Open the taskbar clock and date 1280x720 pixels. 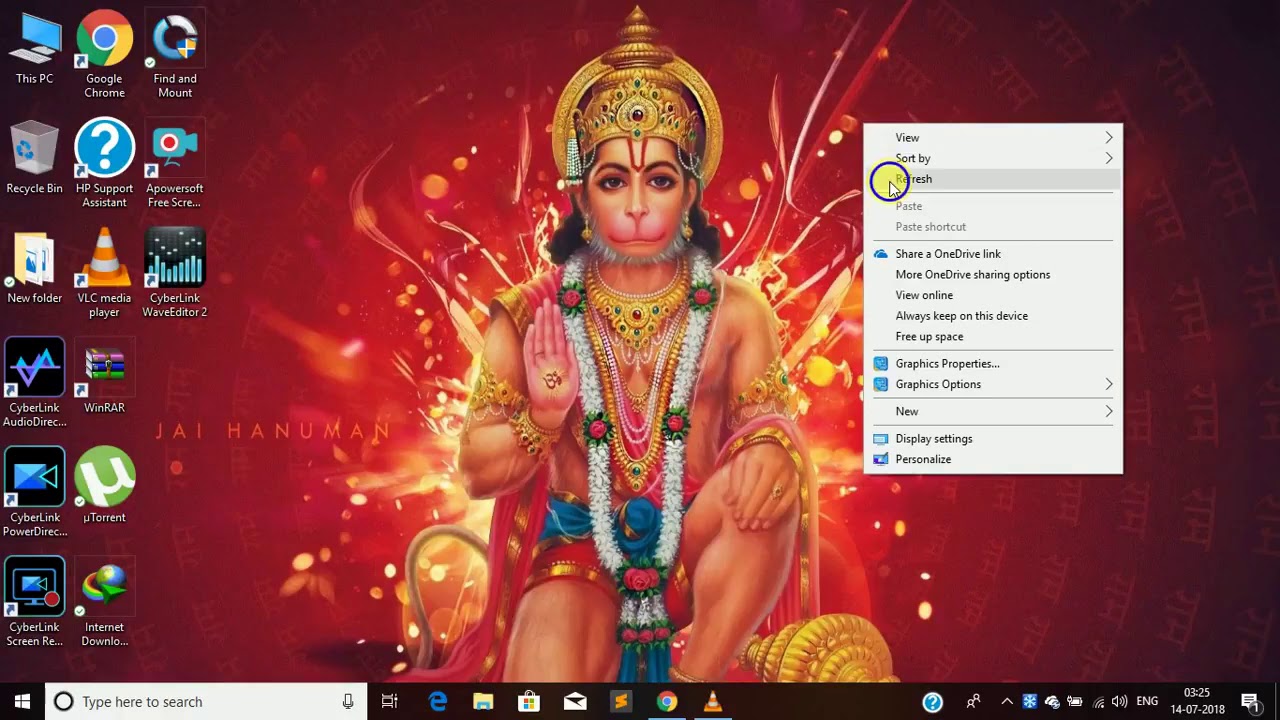pyautogui.click(x=1197, y=701)
